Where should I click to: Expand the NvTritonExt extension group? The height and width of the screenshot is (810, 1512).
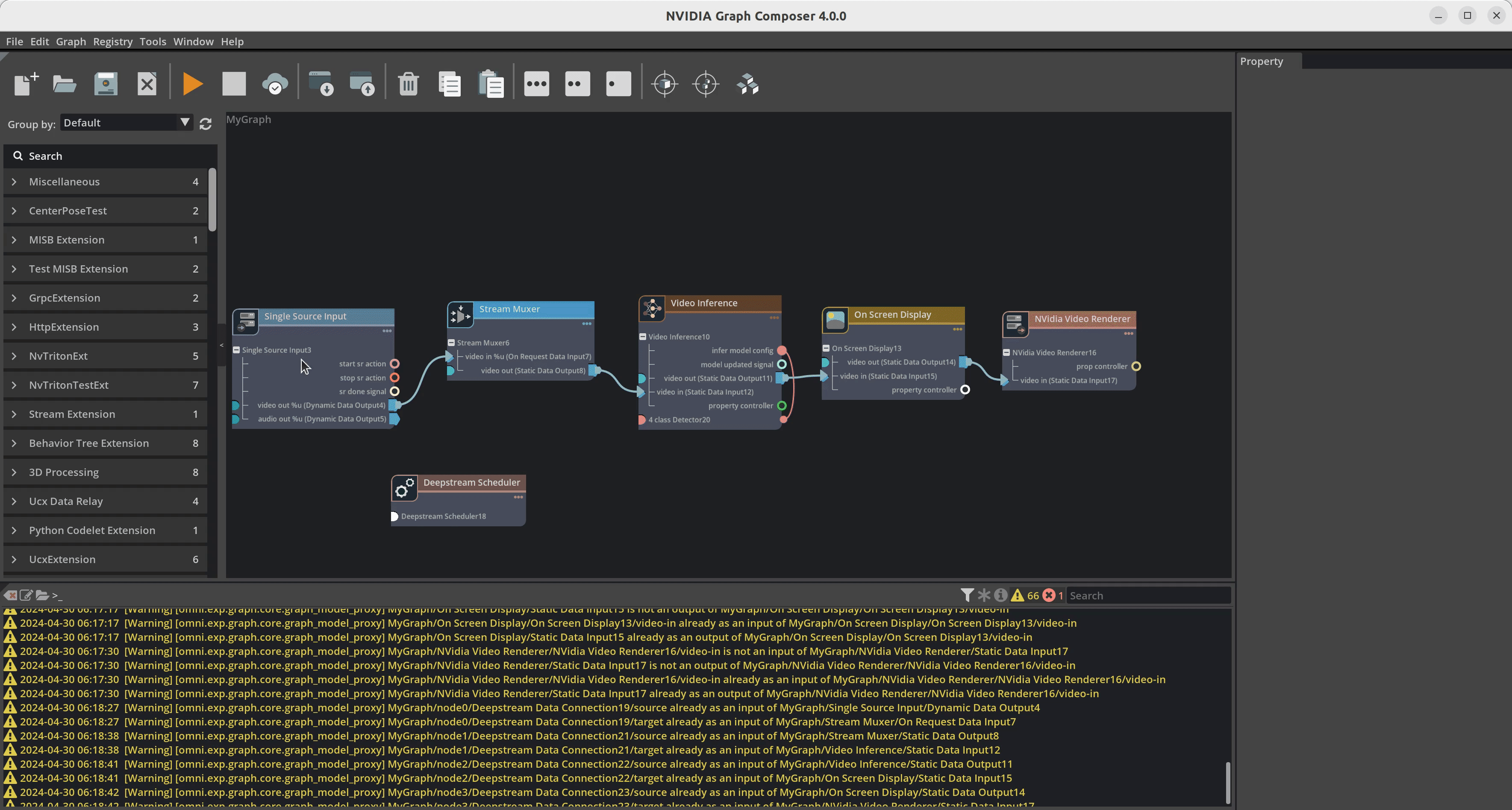[14, 356]
